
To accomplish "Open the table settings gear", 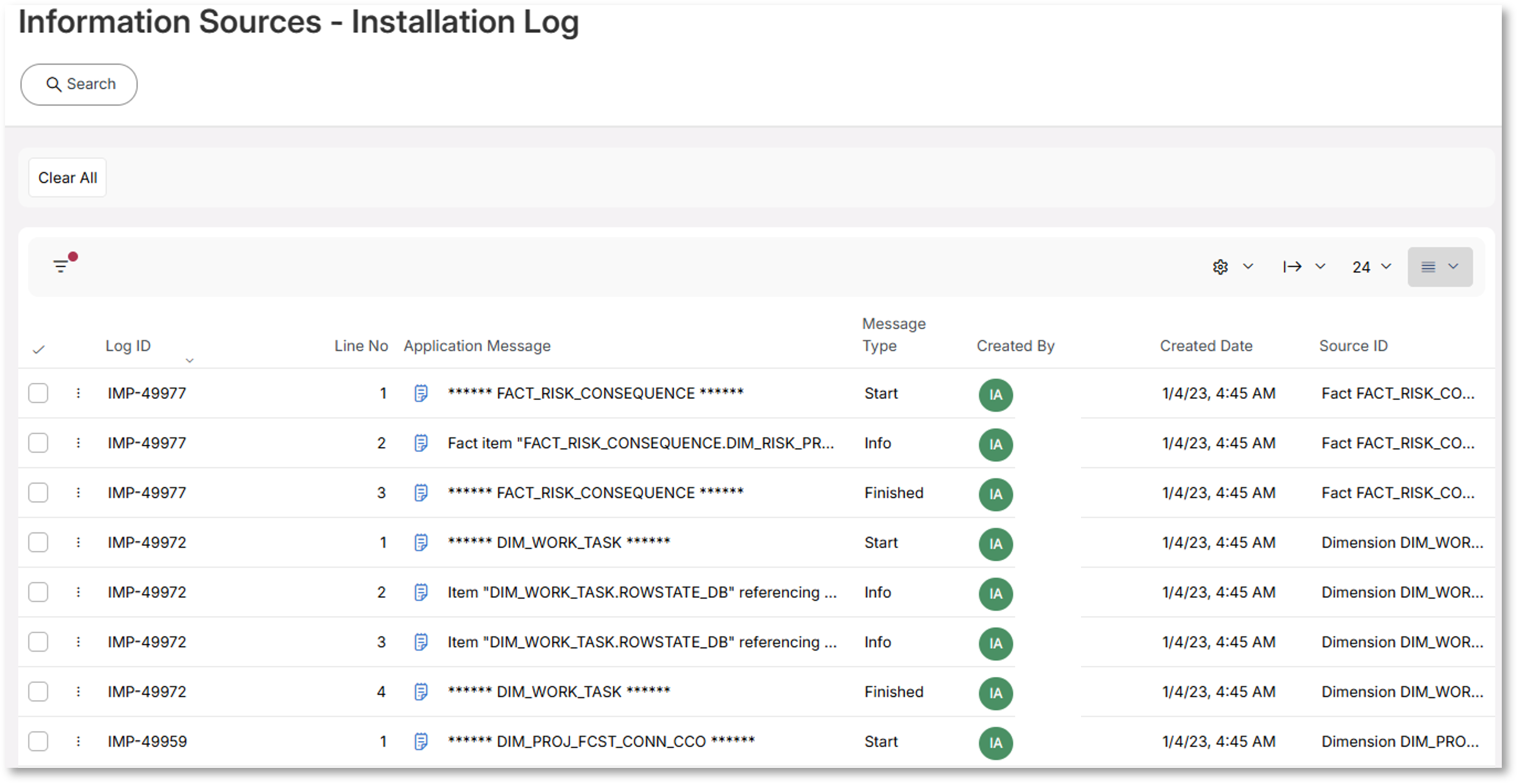I will (1221, 267).
